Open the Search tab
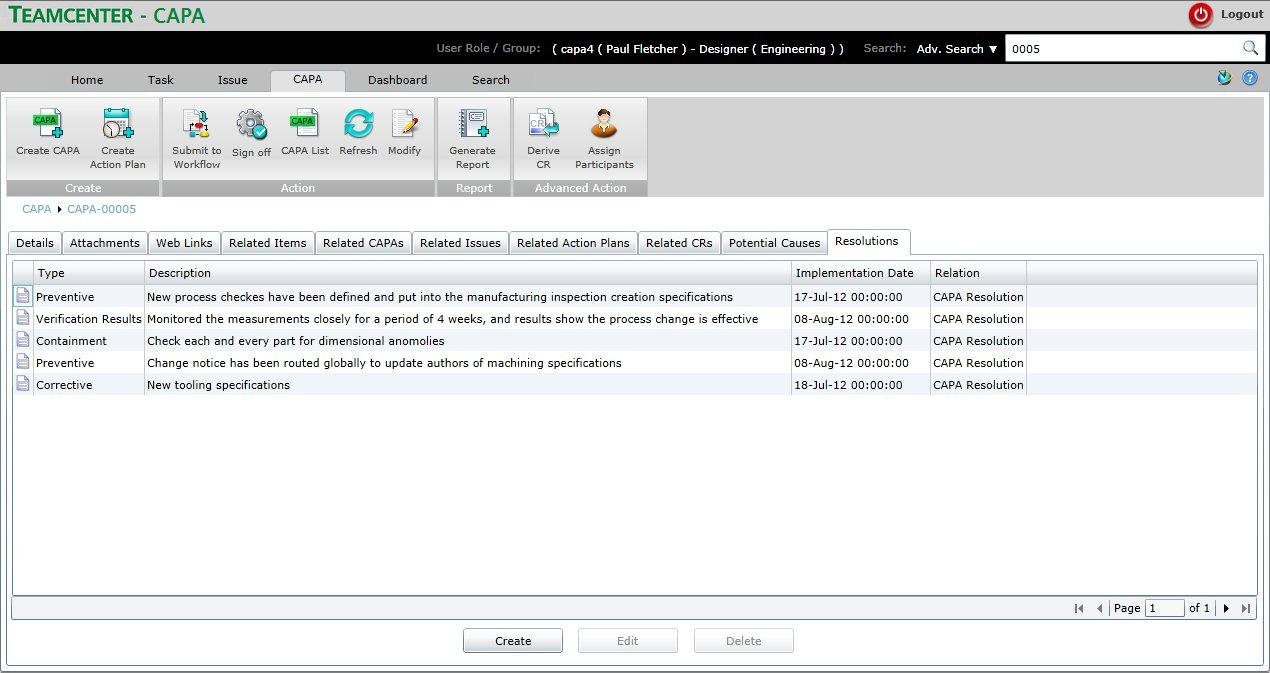 491,80
